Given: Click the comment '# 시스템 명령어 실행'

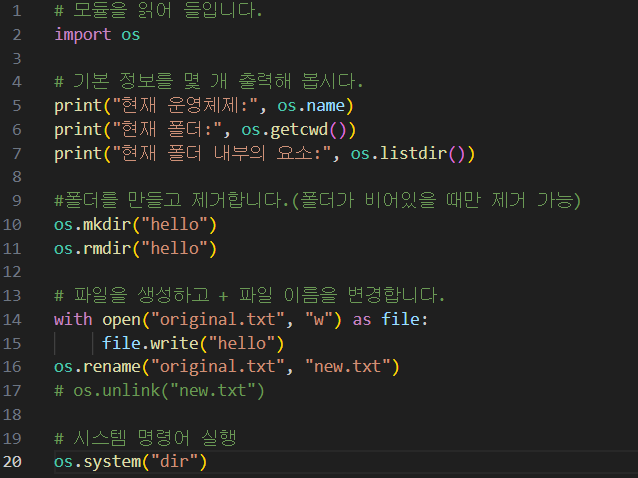Looking at the screenshot, I should click(145, 438).
